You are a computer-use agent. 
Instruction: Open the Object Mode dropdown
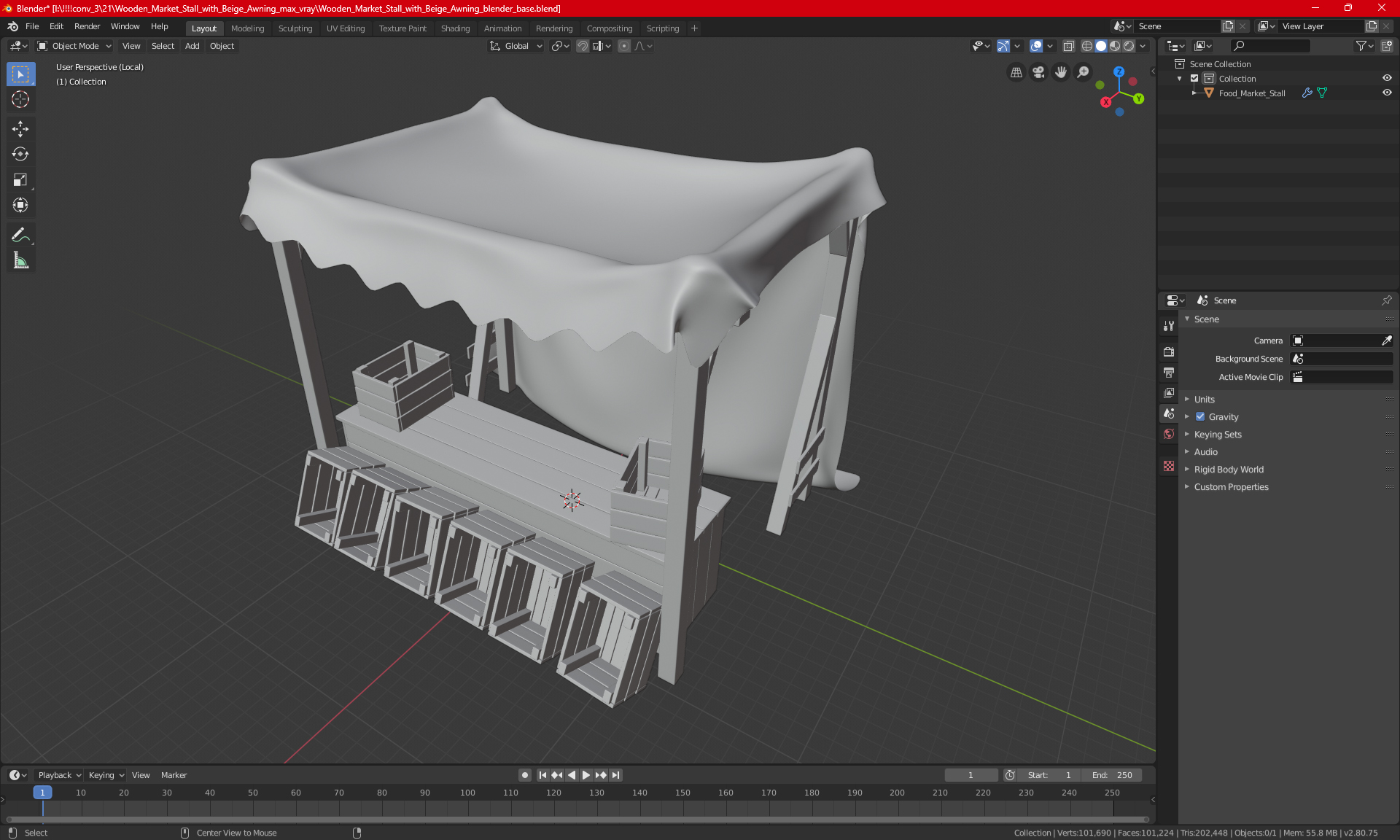[74, 46]
